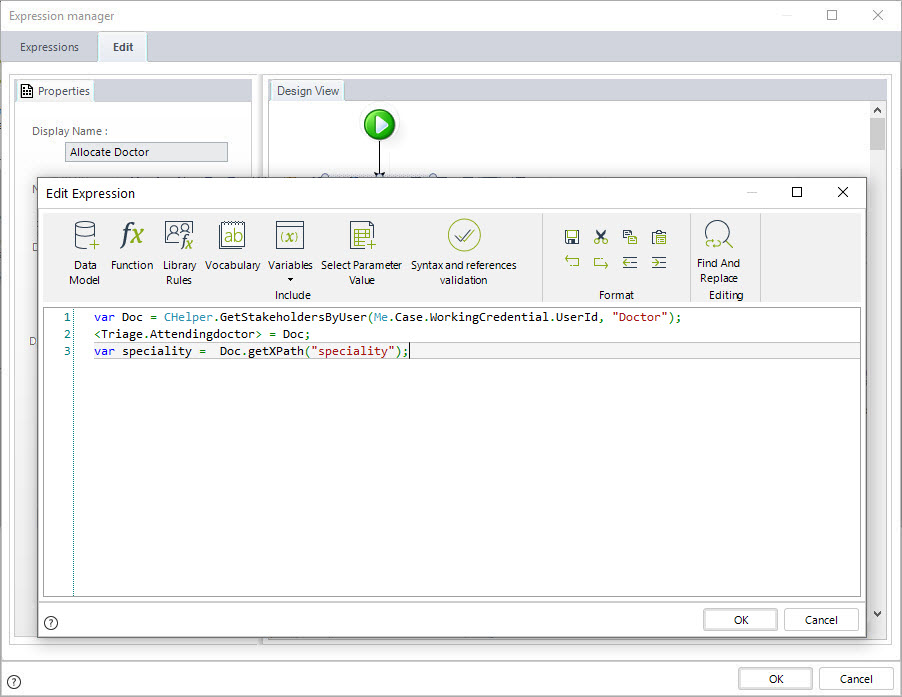Switch to the Expressions tab
Viewport: 902px width, 697px height.
click(49, 47)
